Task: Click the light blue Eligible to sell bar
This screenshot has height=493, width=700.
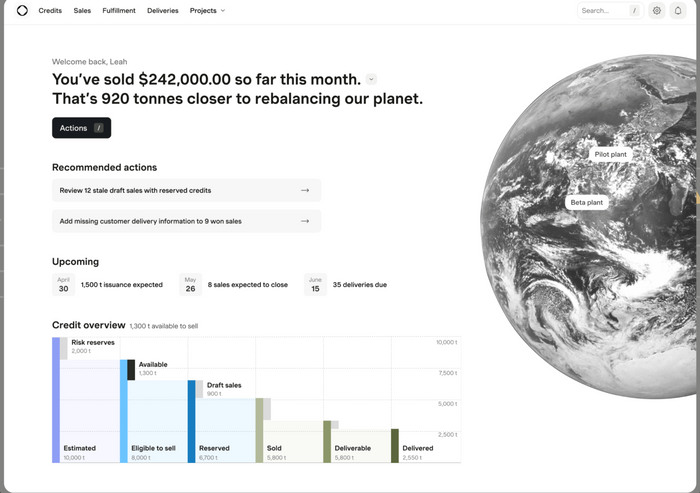Action: [124, 411]
